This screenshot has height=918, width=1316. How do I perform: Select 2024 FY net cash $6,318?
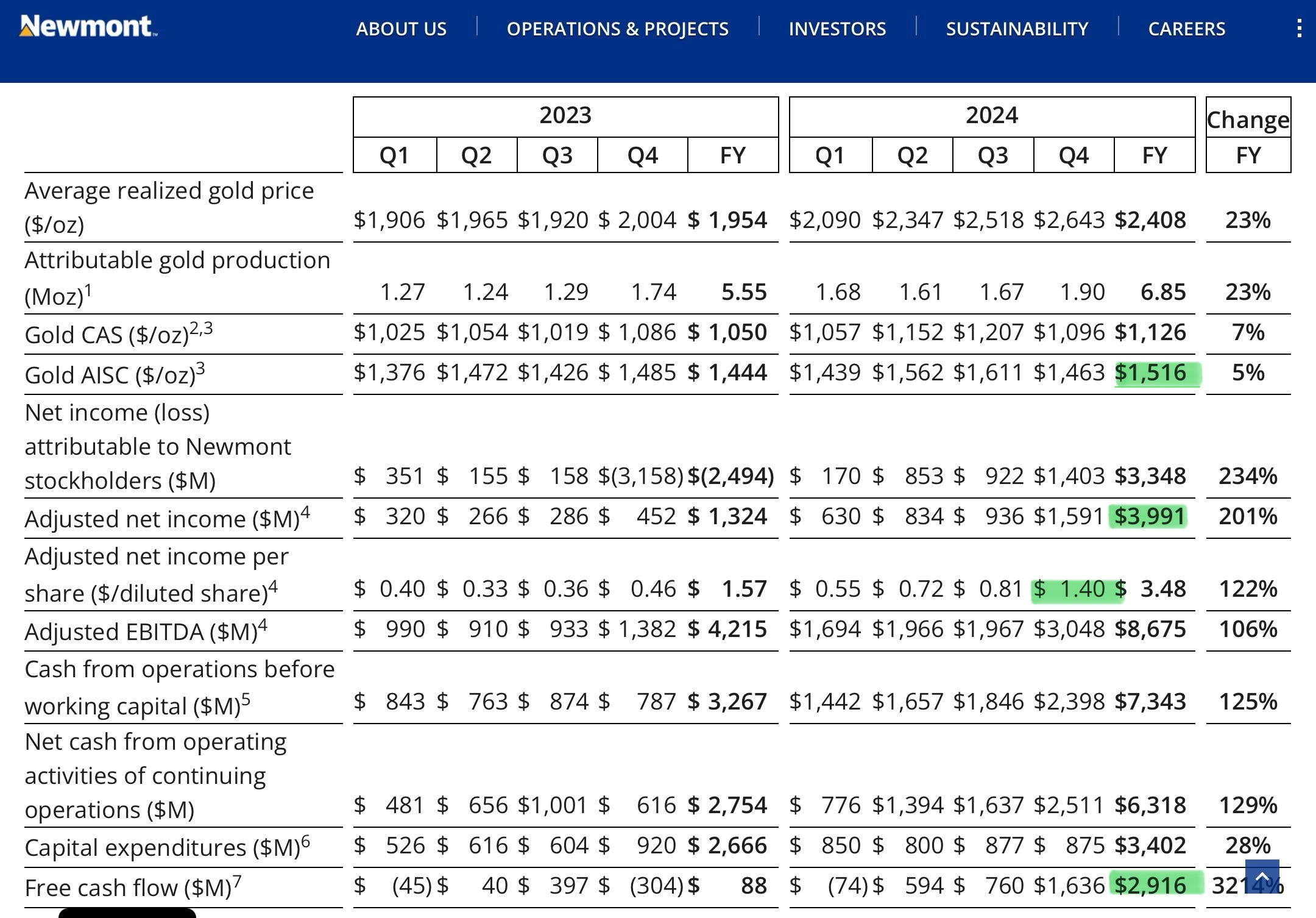[1150, 806]
